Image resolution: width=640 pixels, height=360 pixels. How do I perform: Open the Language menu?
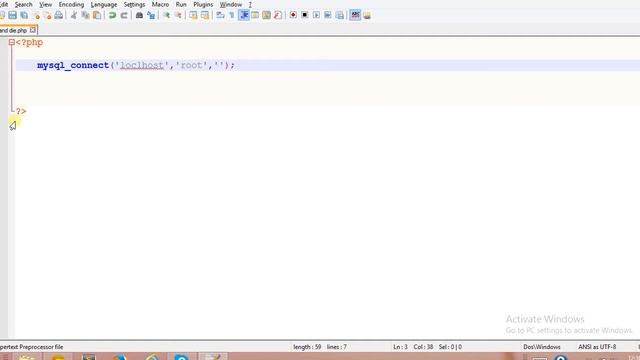pos(104,4)
